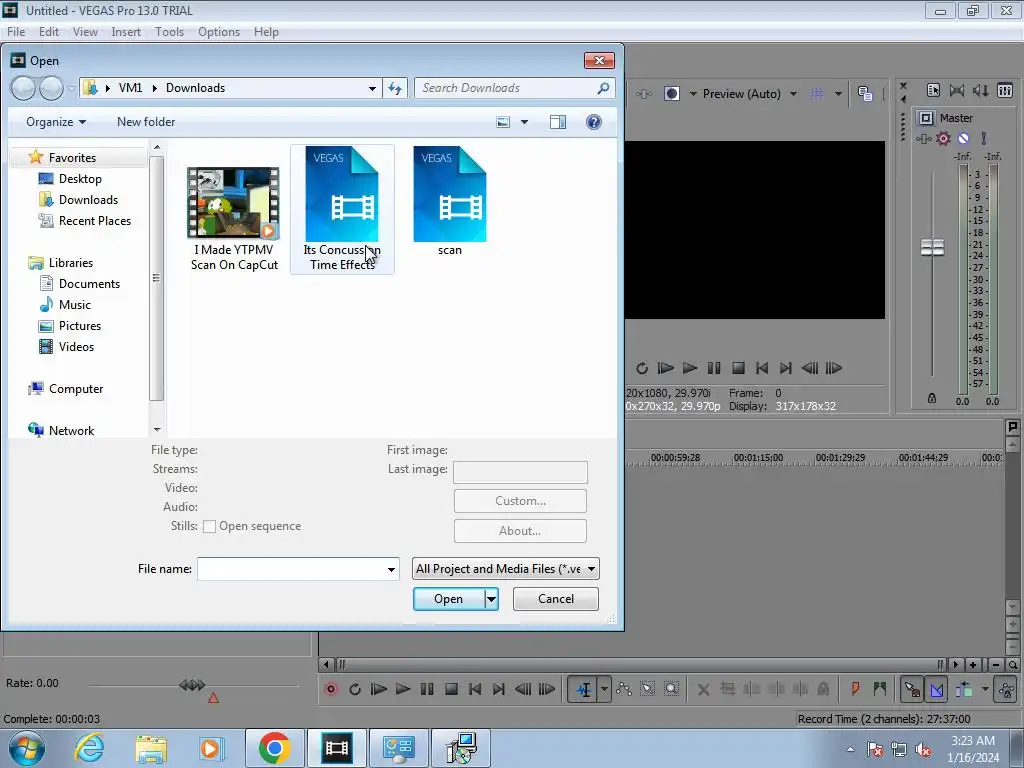Click the playback Rate slider
Viewport: 1024px width, 768px height.
[192, 685]
